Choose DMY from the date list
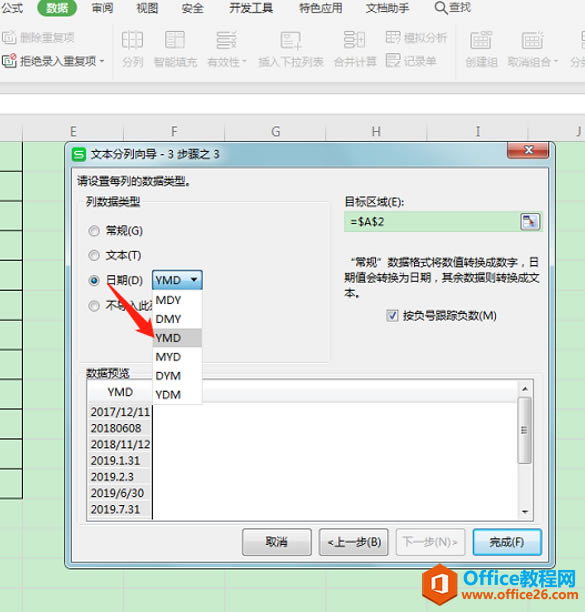The height and width of the screenshot is (612, 585). (177, 319)
